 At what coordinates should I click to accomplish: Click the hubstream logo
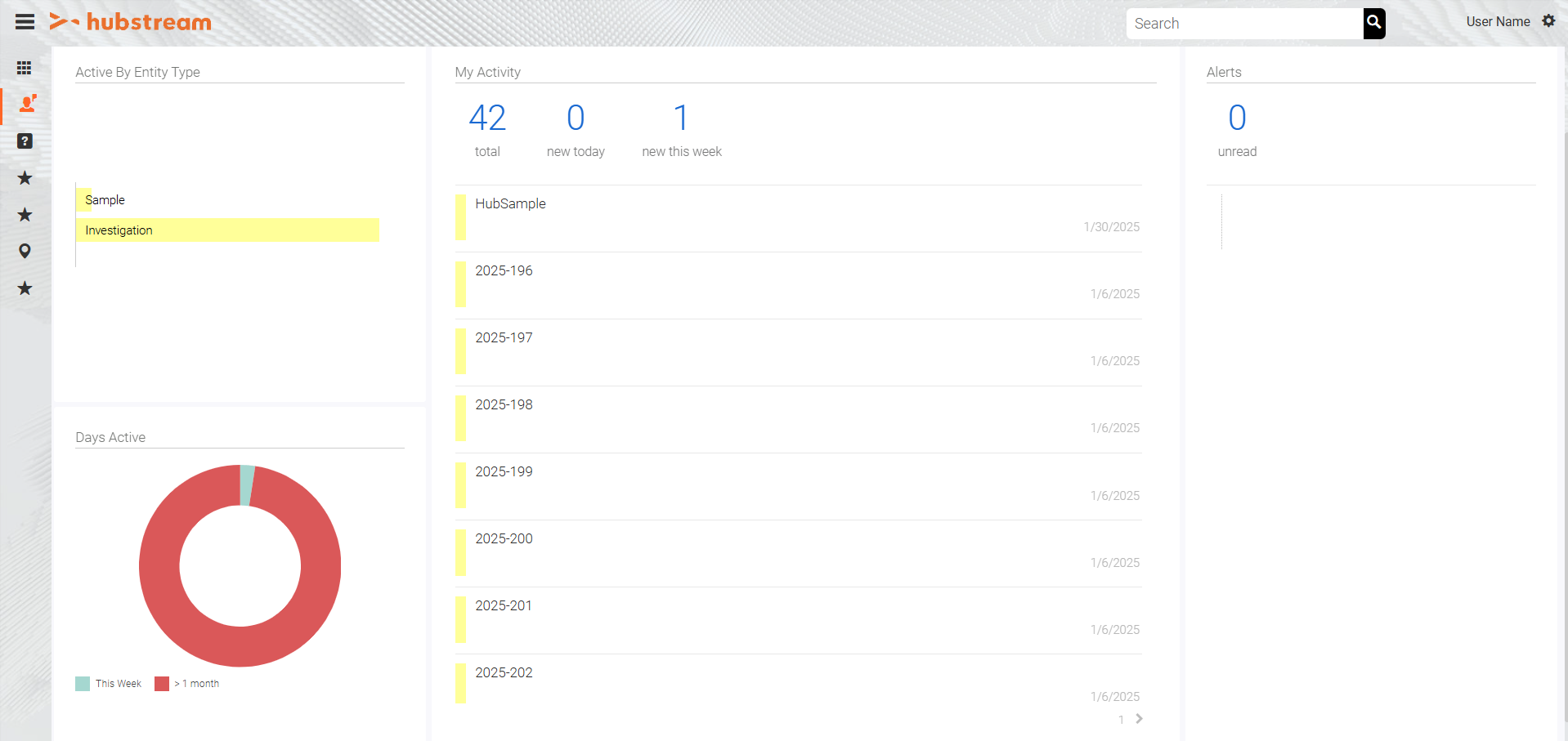131,22
